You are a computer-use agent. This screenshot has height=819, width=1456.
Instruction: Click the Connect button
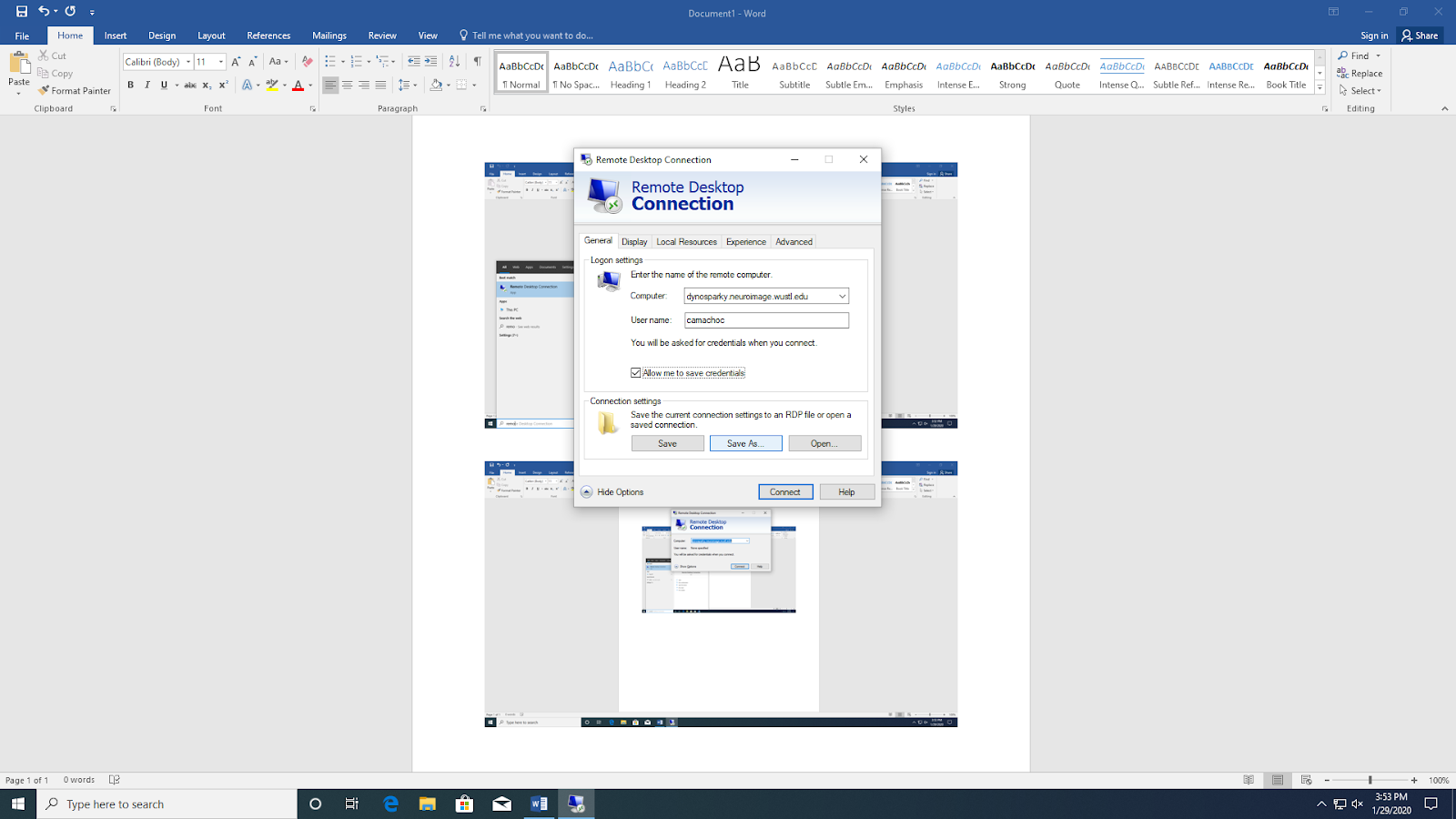(785, 492)
